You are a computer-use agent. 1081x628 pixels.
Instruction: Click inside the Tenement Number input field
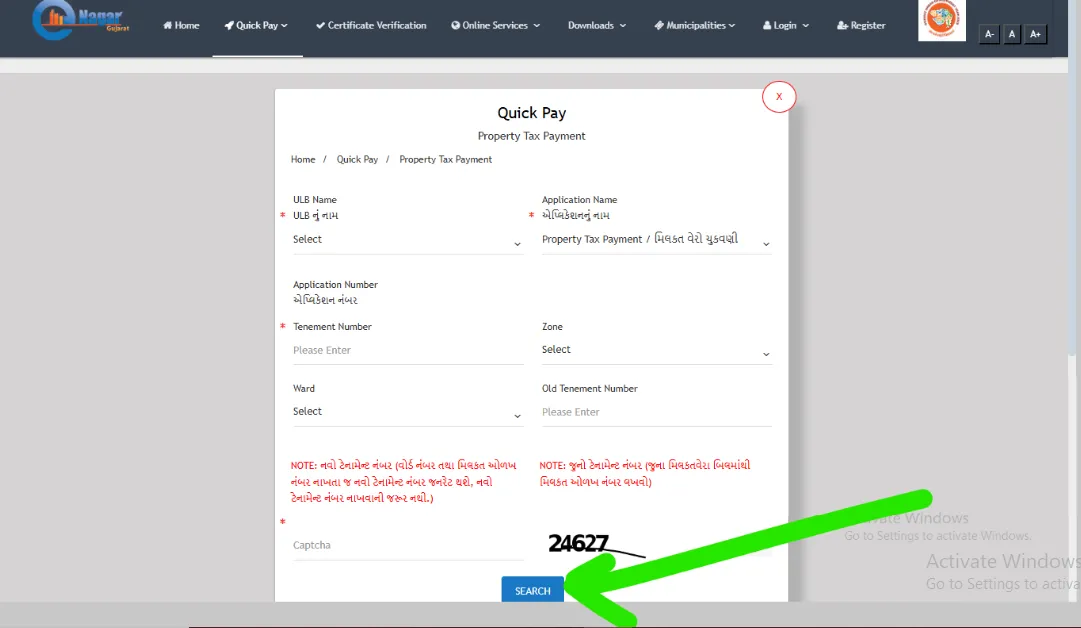pyautogui.click(x=407, y=350)
